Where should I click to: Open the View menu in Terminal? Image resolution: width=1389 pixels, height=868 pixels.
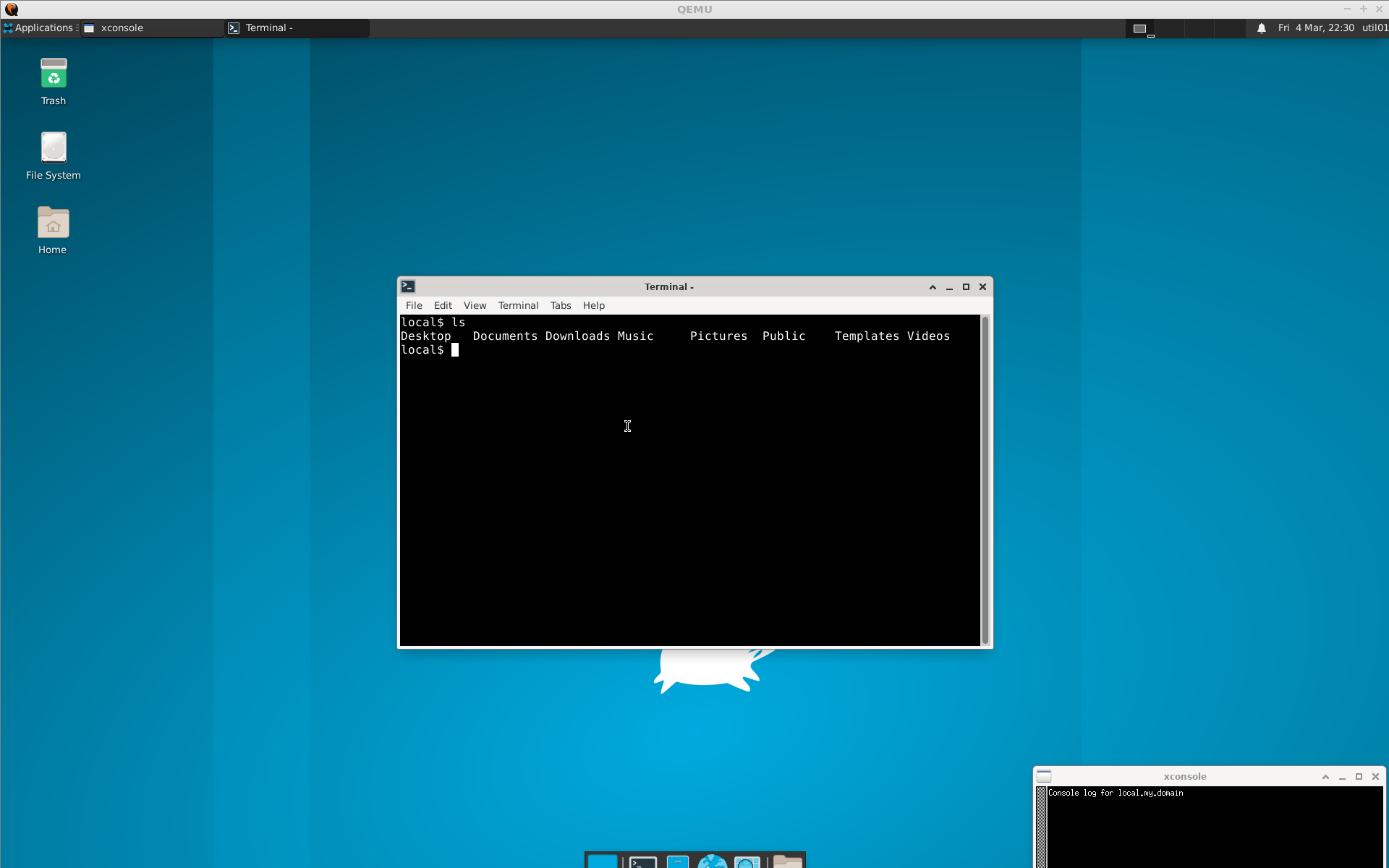pos(475,305)
